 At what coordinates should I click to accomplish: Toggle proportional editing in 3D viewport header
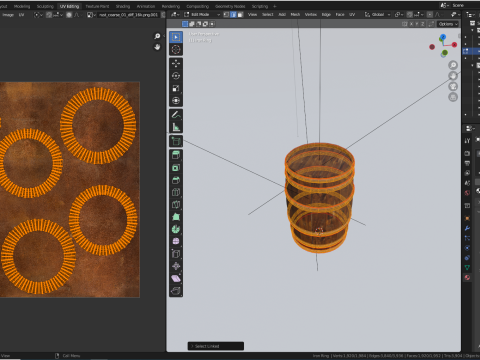(x=430, y=14)
